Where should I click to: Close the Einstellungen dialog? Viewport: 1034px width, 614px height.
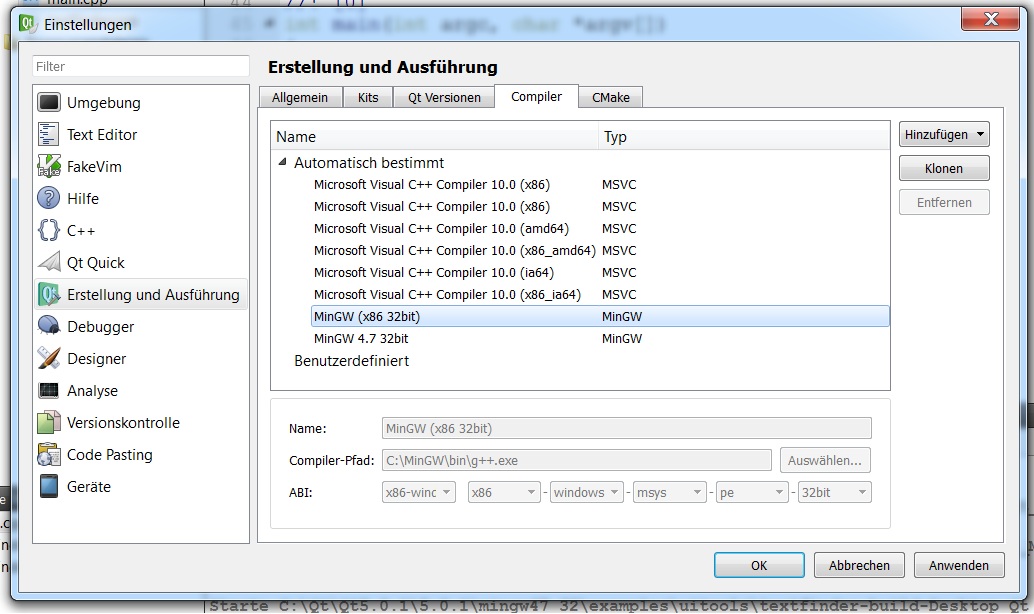tap(990, 19)
